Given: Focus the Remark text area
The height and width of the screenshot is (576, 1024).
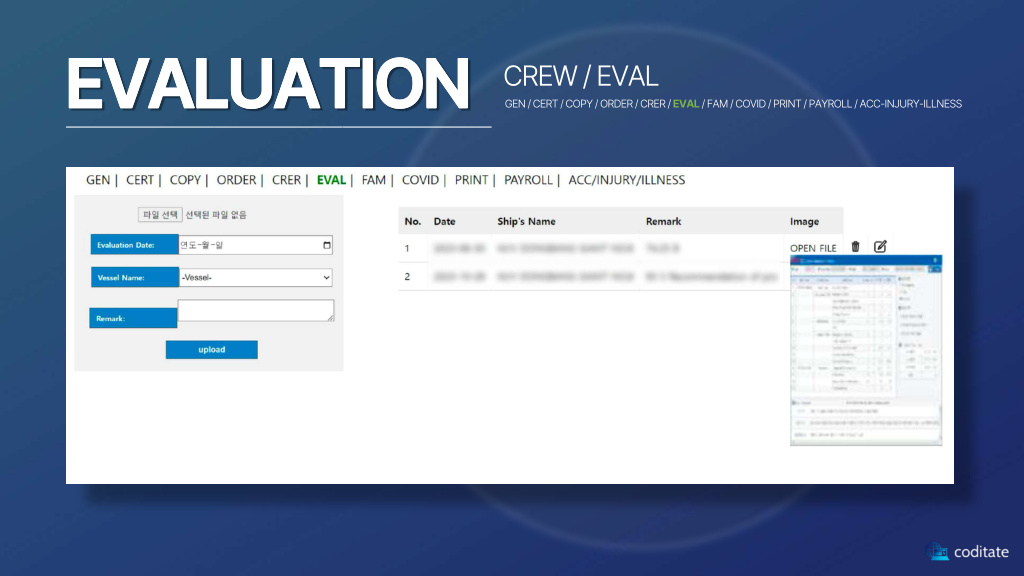Looking at the screenshot, I should point(255,311).
